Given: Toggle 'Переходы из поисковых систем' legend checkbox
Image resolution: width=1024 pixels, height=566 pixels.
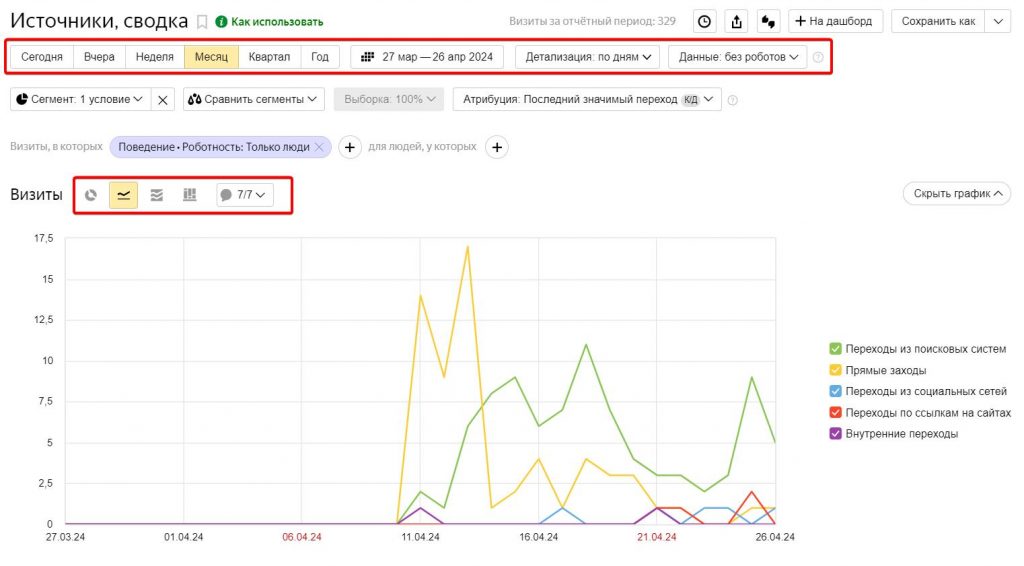Looking at the screenshot, I should pyautogui.click(x=835, y=349).
